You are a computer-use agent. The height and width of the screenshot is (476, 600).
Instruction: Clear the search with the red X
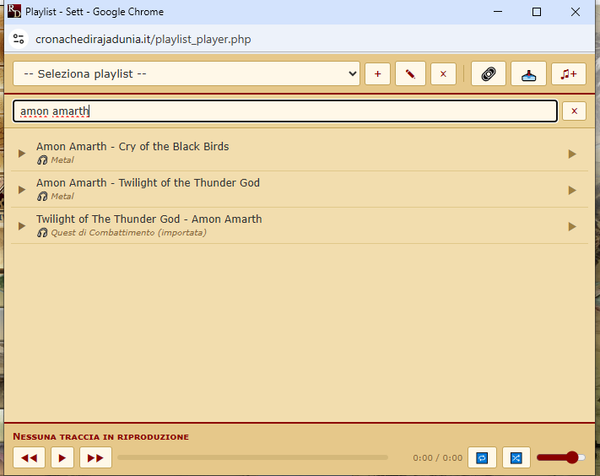(x=574, y=111)
